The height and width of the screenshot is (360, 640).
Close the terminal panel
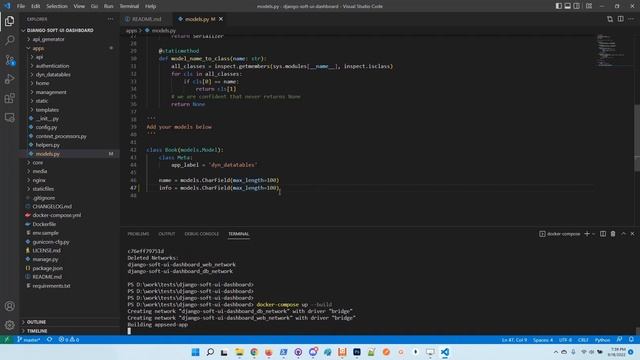pos(633,234)
